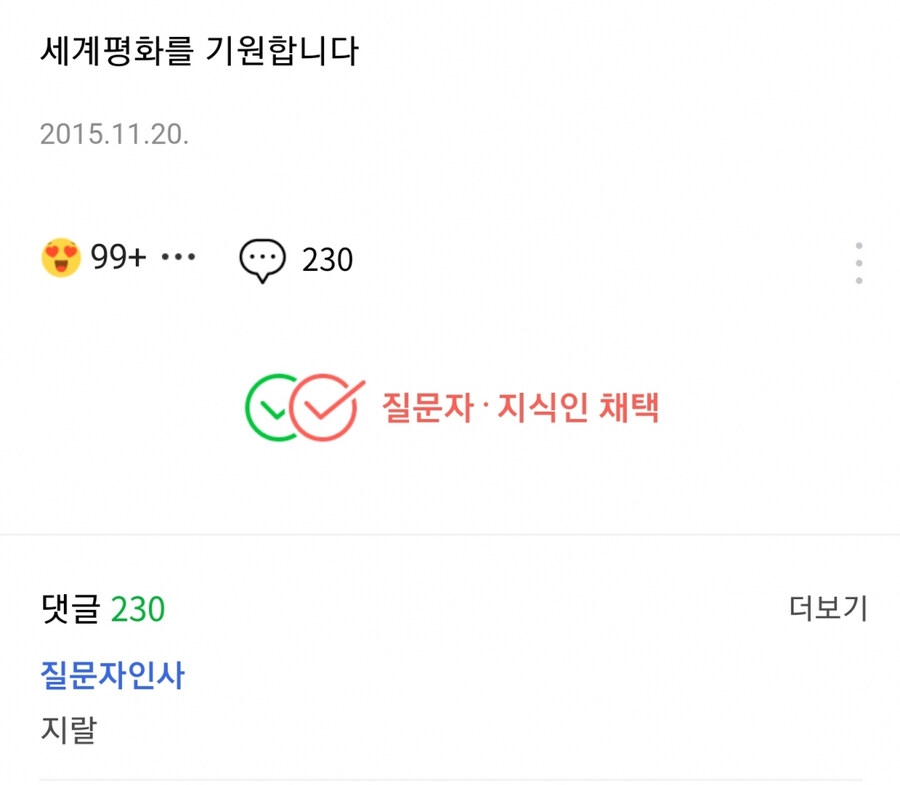
Task: Open the vertical three-dot overflow menu icon
Action: coord(858,262)
